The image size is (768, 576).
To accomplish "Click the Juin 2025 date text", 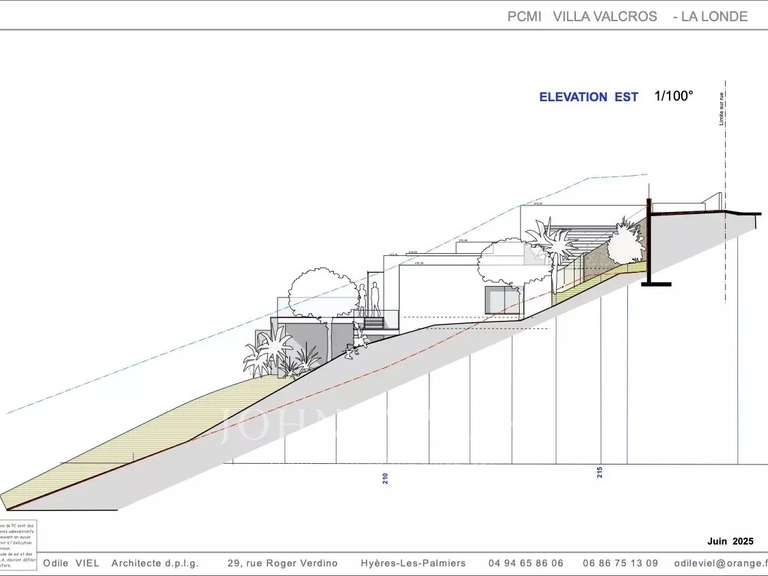I will click(x=730, y=541).
